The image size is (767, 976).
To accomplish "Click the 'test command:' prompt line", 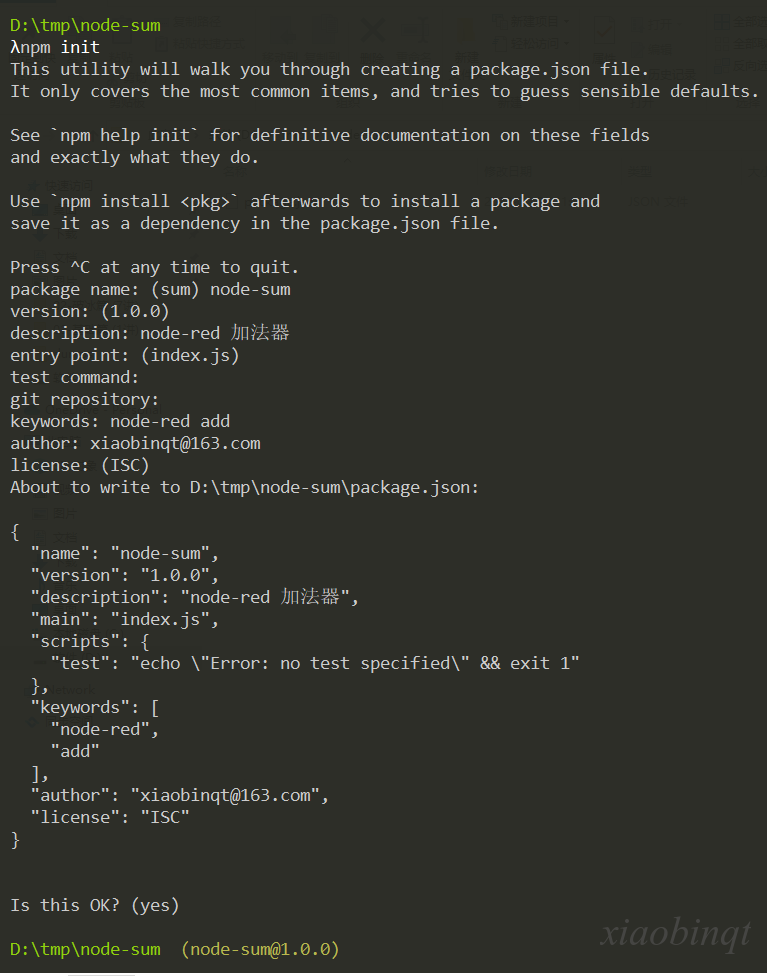I will (75, 377).
